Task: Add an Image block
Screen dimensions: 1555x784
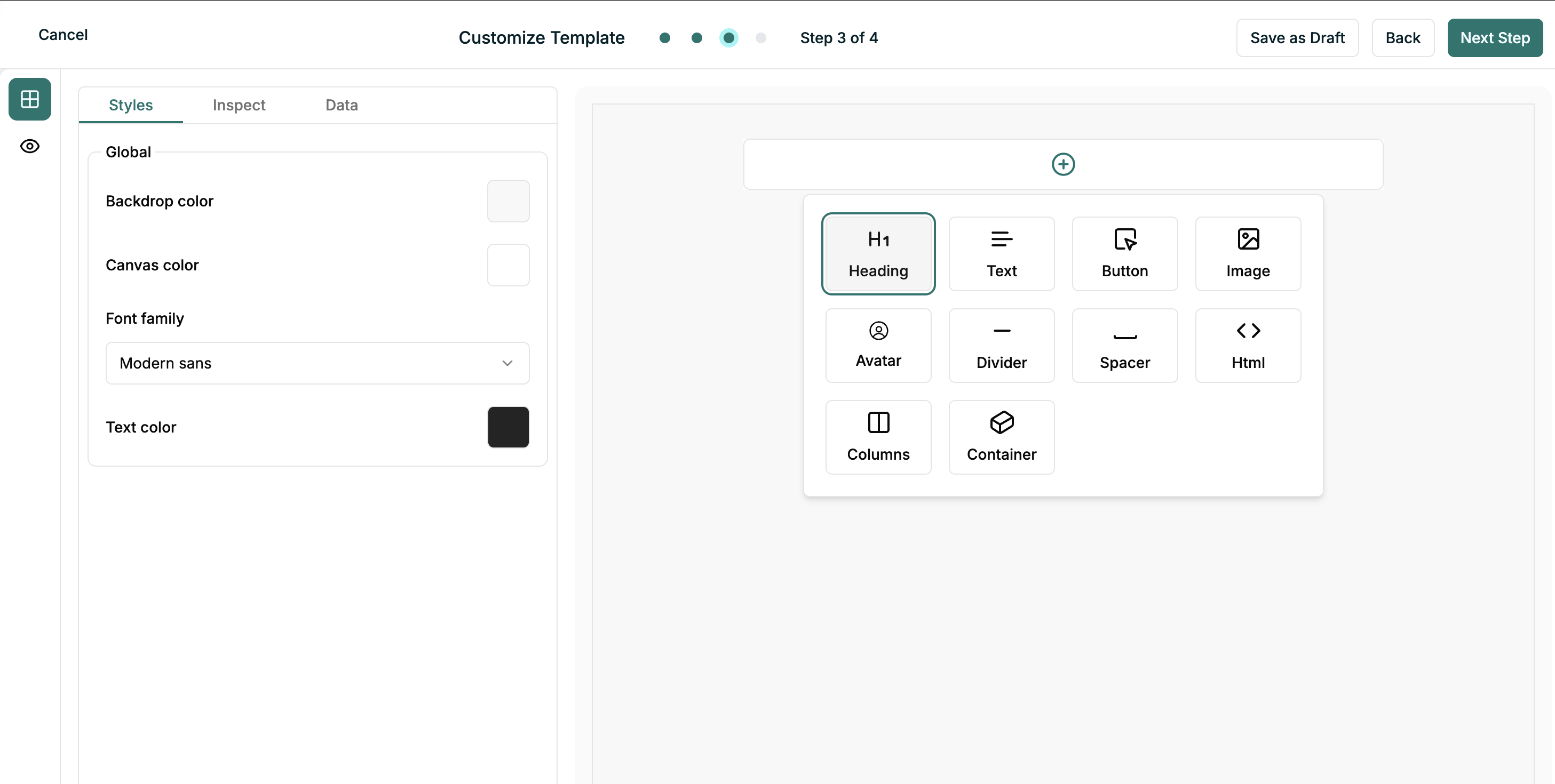Action: 1247,253
